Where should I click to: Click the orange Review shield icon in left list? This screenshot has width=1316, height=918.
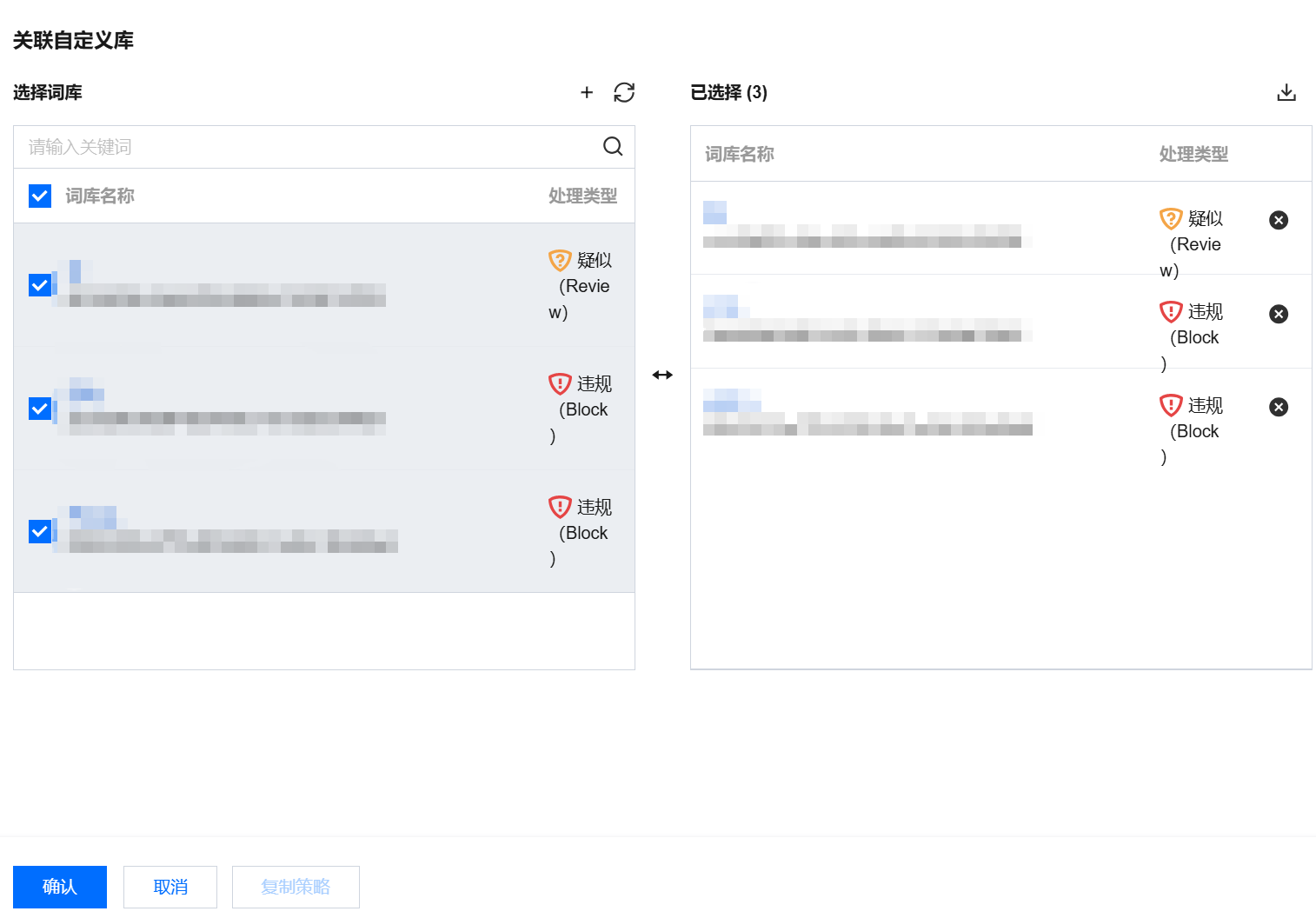pos(560,260)
